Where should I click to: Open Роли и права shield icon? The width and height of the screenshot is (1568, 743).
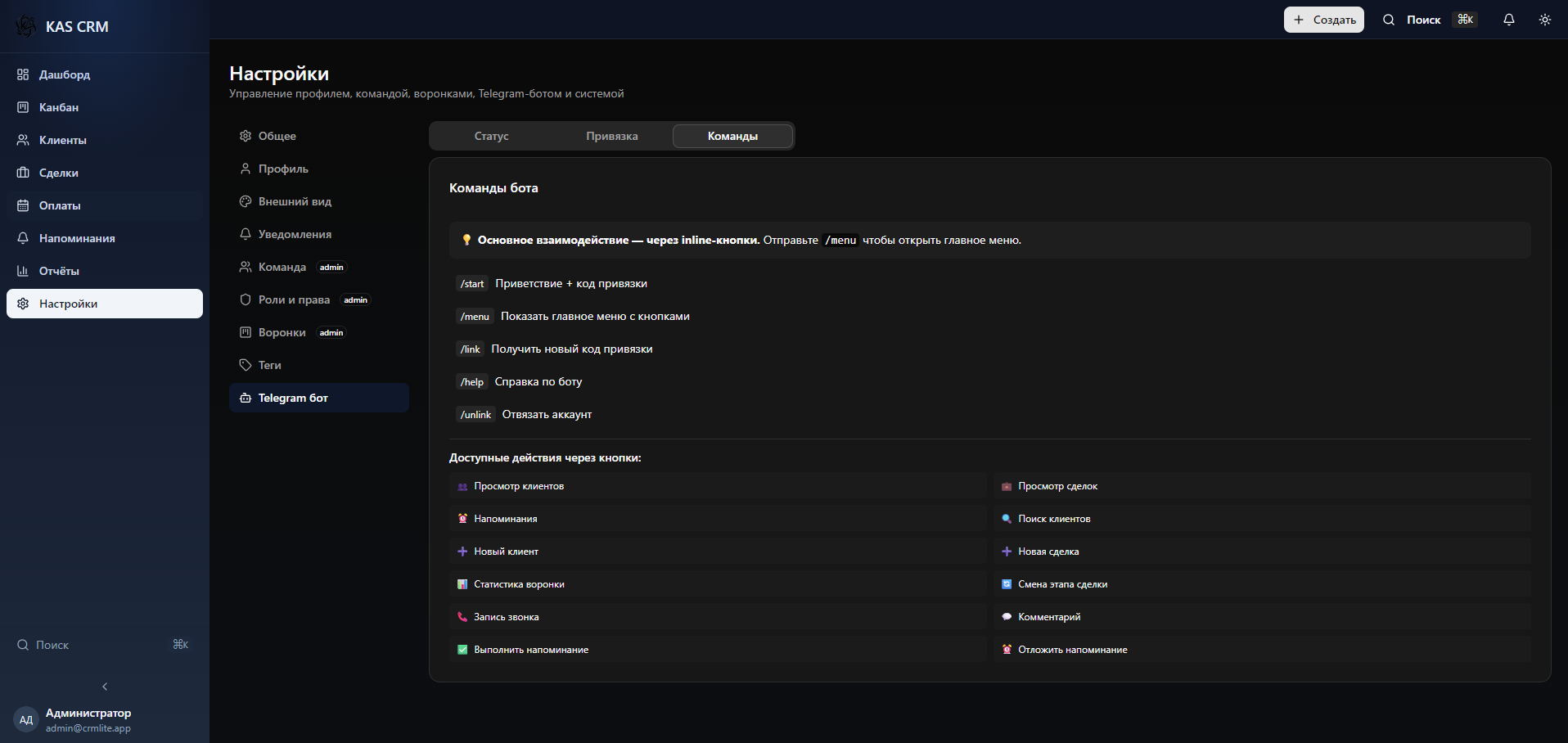pos(246,299)
